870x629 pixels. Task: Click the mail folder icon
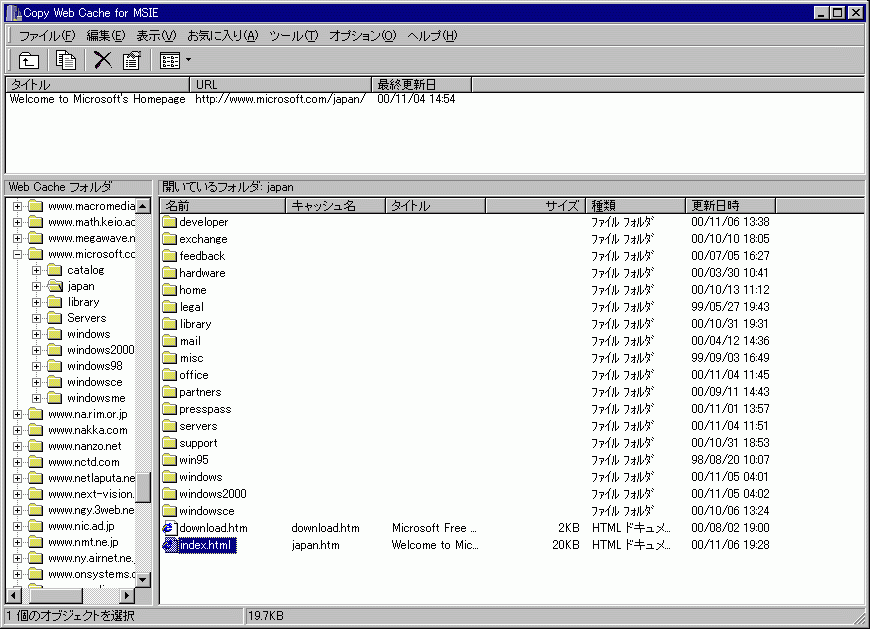169,341
